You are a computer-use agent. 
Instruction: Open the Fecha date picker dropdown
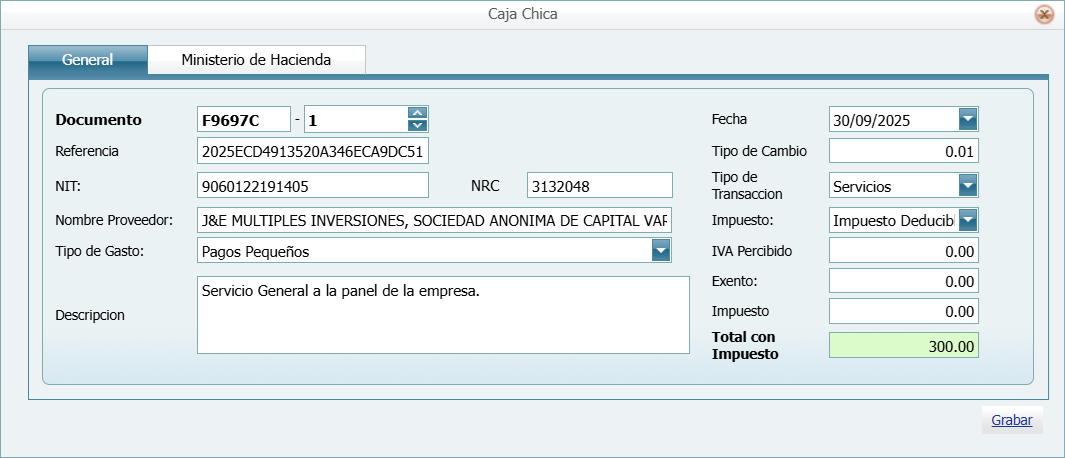pyautogui.click(x=967, y=120)
